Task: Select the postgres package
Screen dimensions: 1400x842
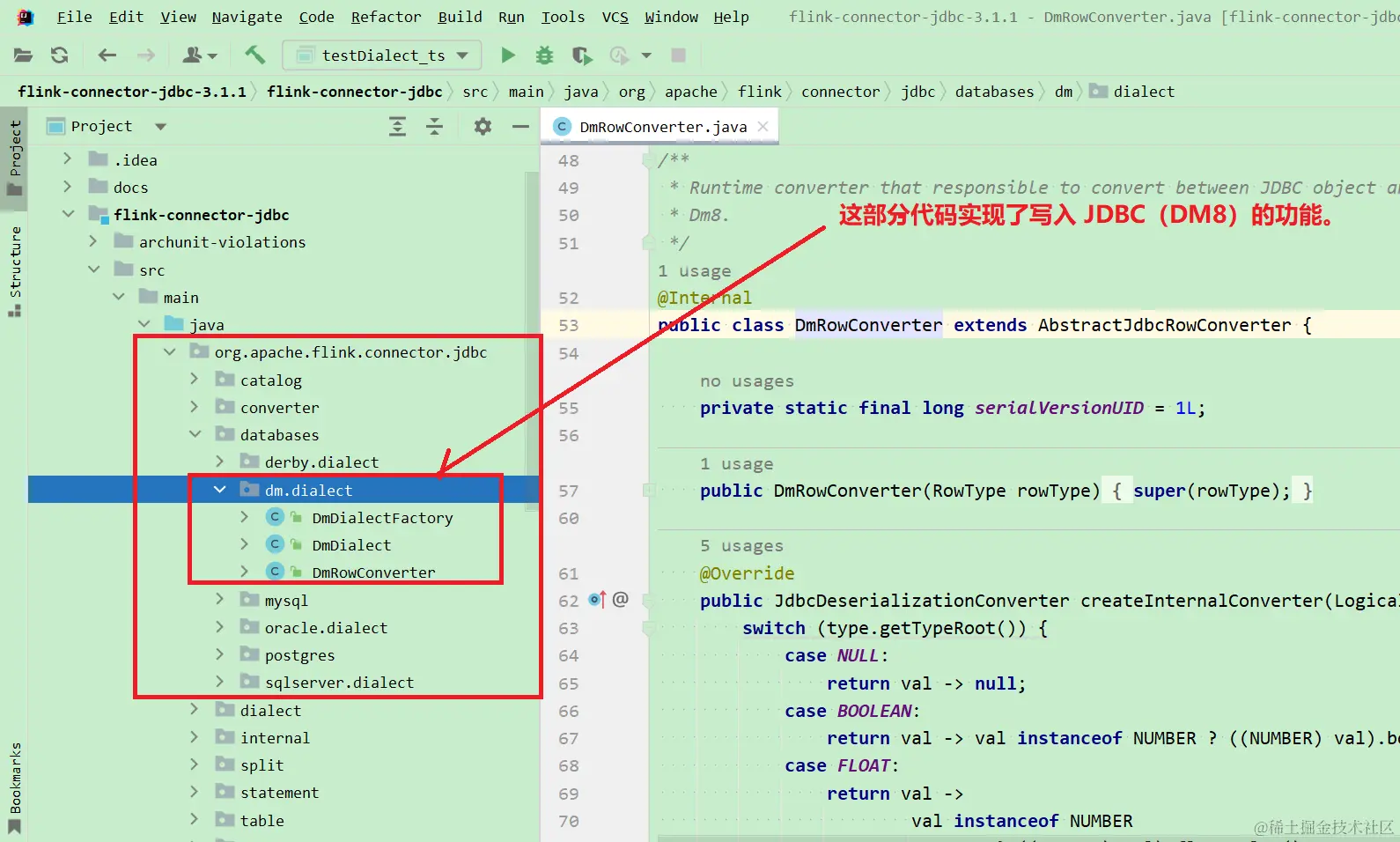Action: pyautogui.click(x=300, y=655)
